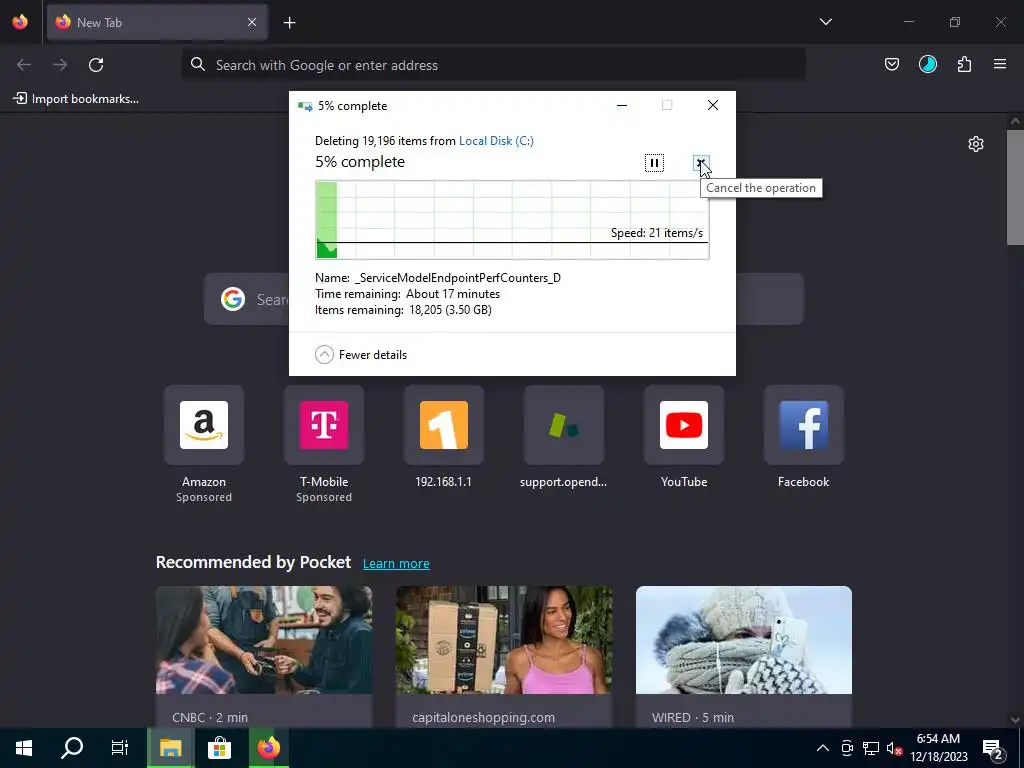
Task: Minimize the deletion progress dialog
Action: pyautogui.click(x=622, y=105)
